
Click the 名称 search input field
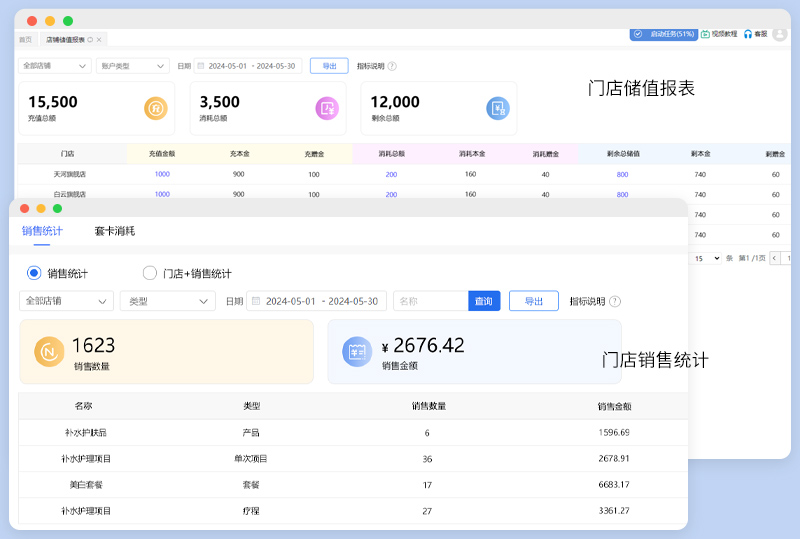coord(430,301)
